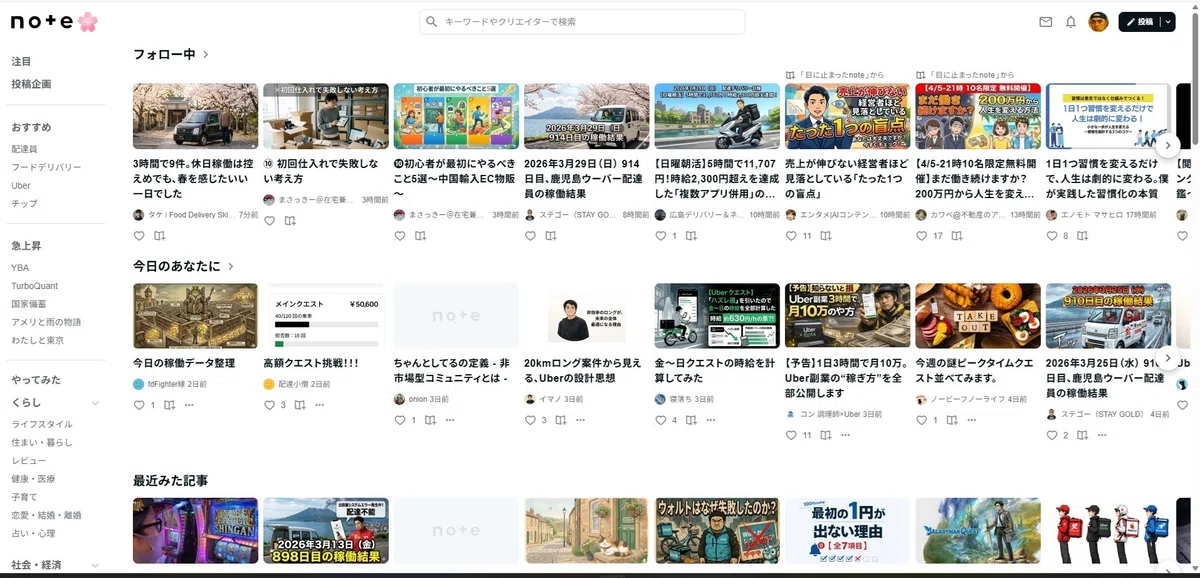Open the 今日のあなたに section via its chevron
Screen dimensions: 1200x578
[231, 267]
